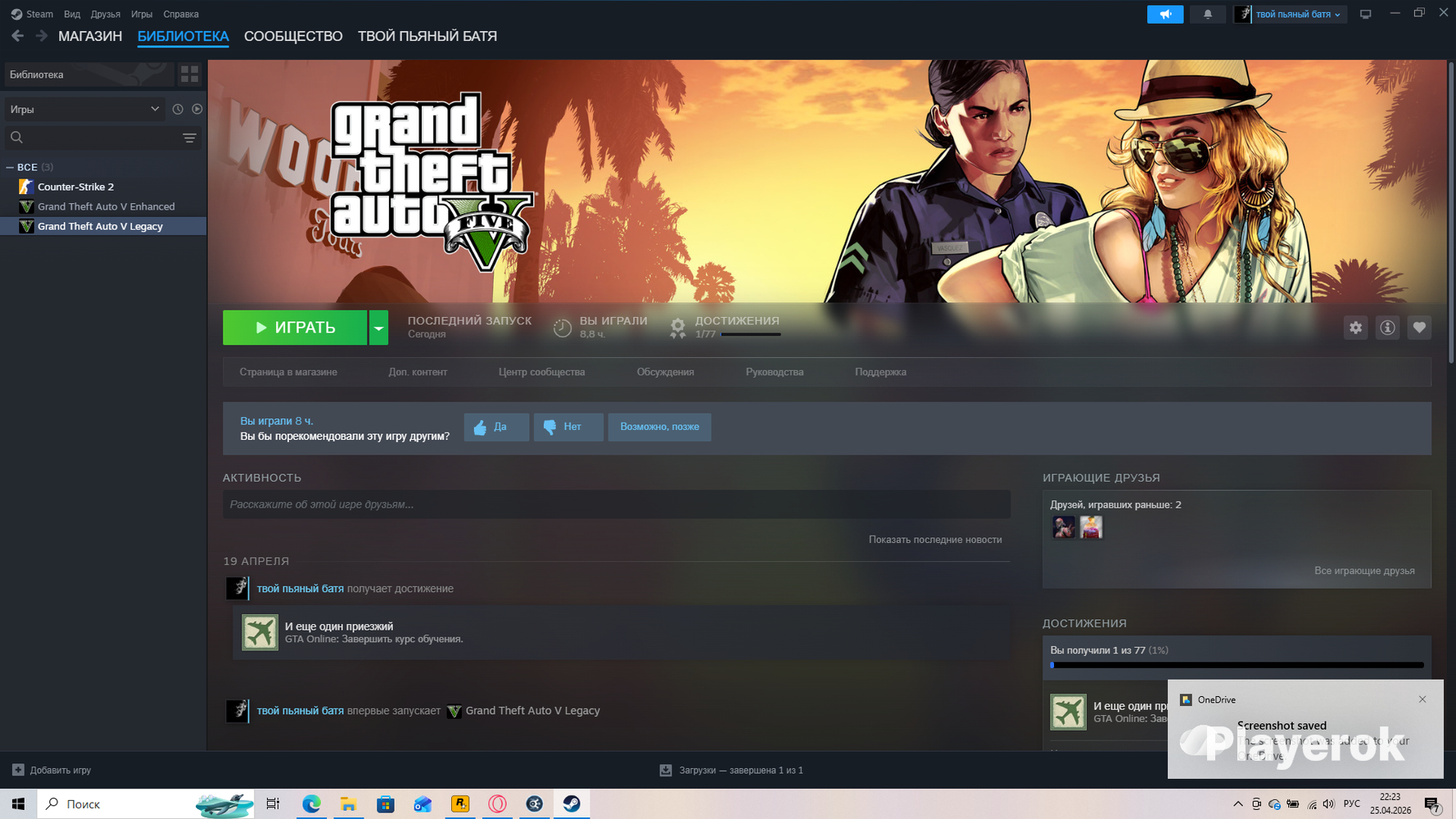Choose Возможно, позже
Image resolution: width=1456 pixels, height=819 pixels.
pos(659,427)
